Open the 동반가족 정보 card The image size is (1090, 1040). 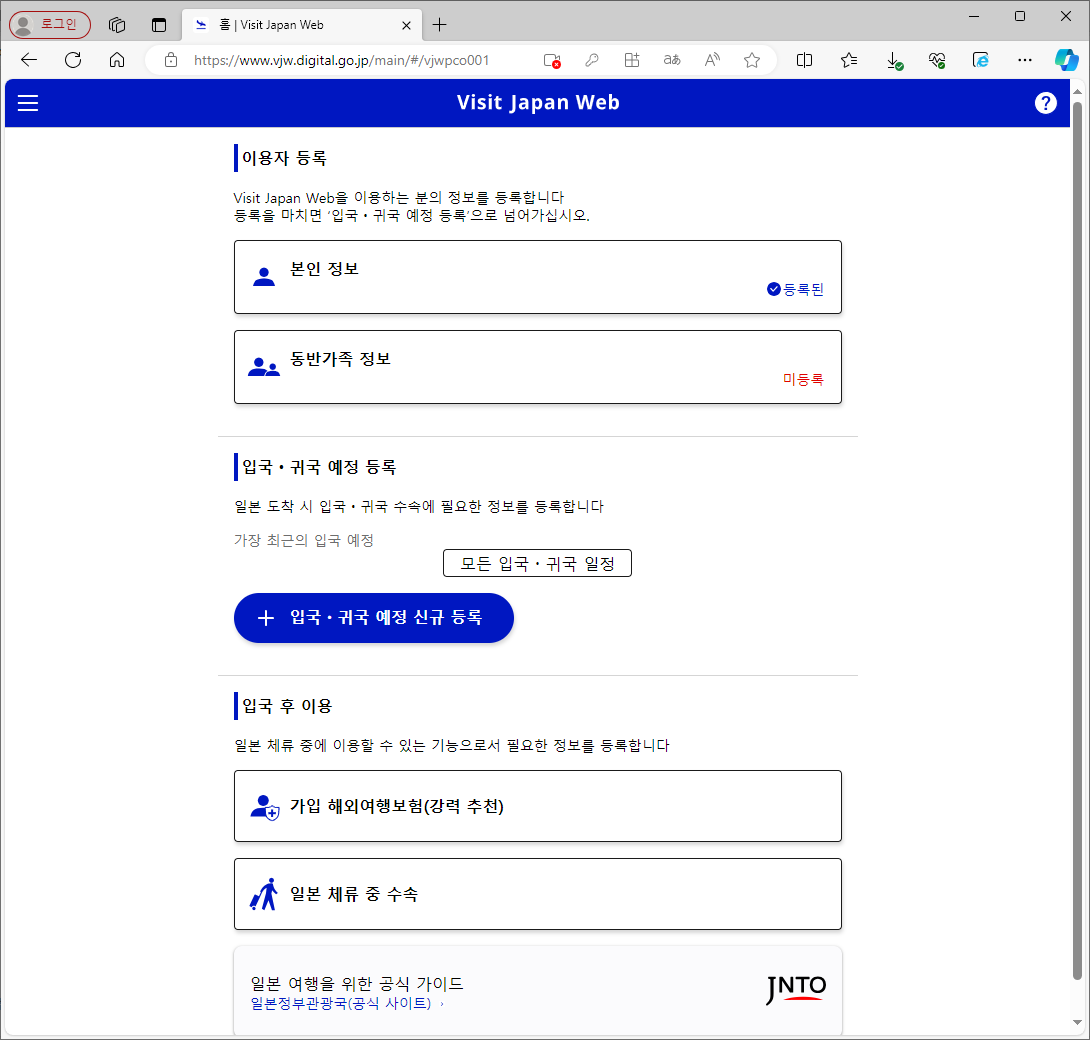(x=538, y=367)
